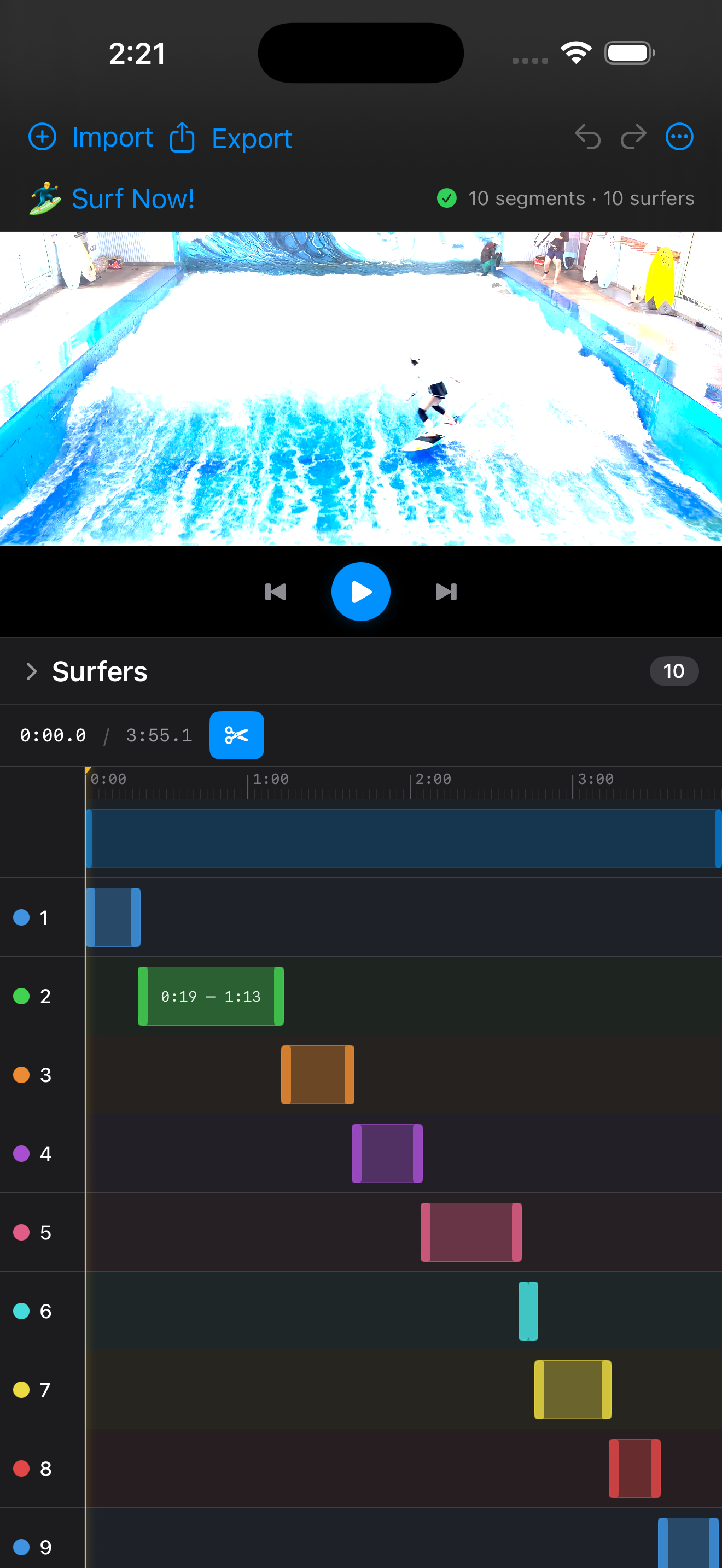This screenshot has height=1568, width=722.
Task: Tap the 1:00 timeline ruler mark
Action: [x=271, y=779]
